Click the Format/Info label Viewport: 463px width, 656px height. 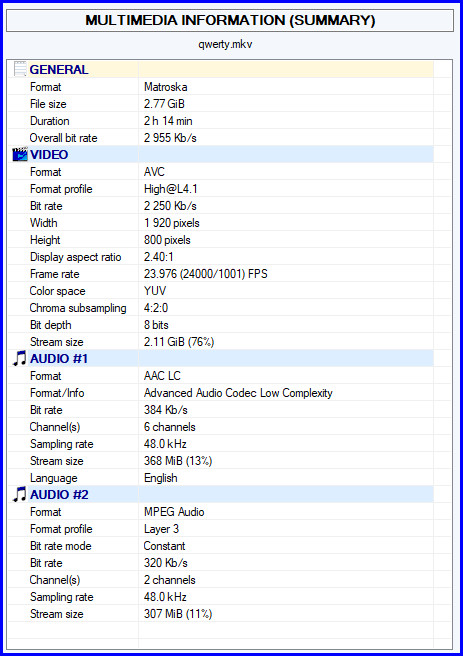tap(57, 393)
